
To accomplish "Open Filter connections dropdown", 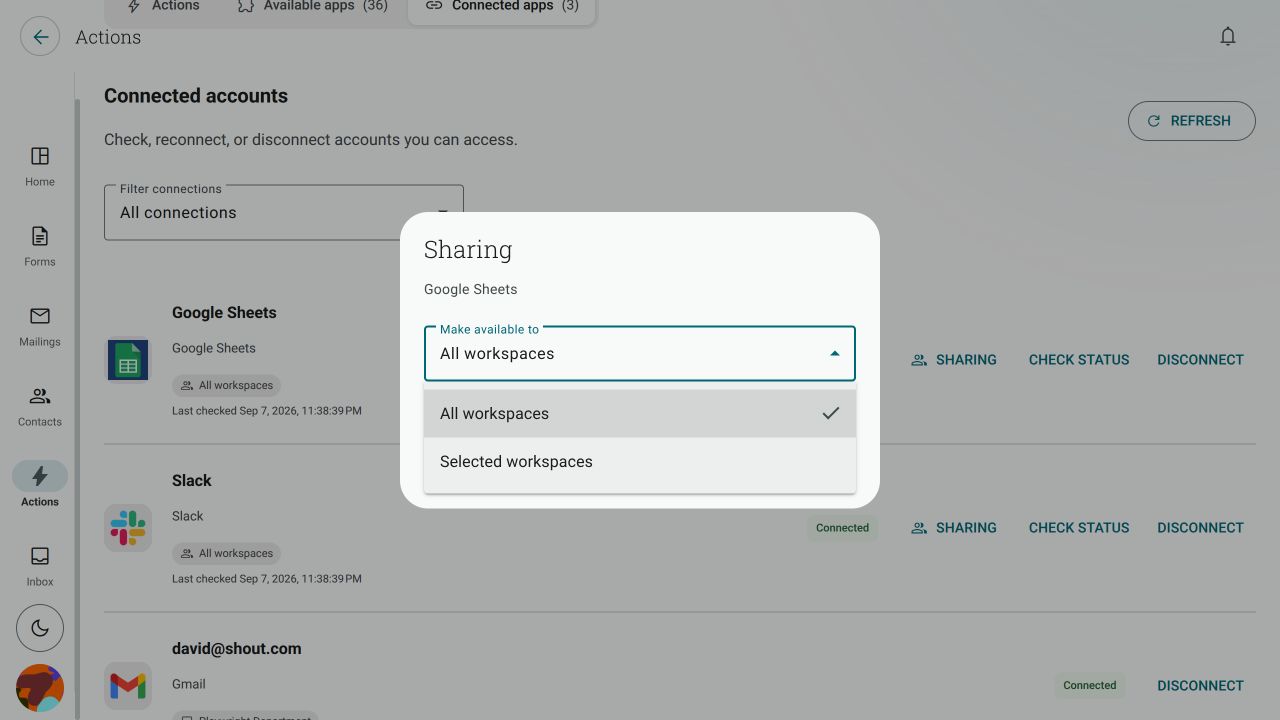I will (x=284, y=212).
